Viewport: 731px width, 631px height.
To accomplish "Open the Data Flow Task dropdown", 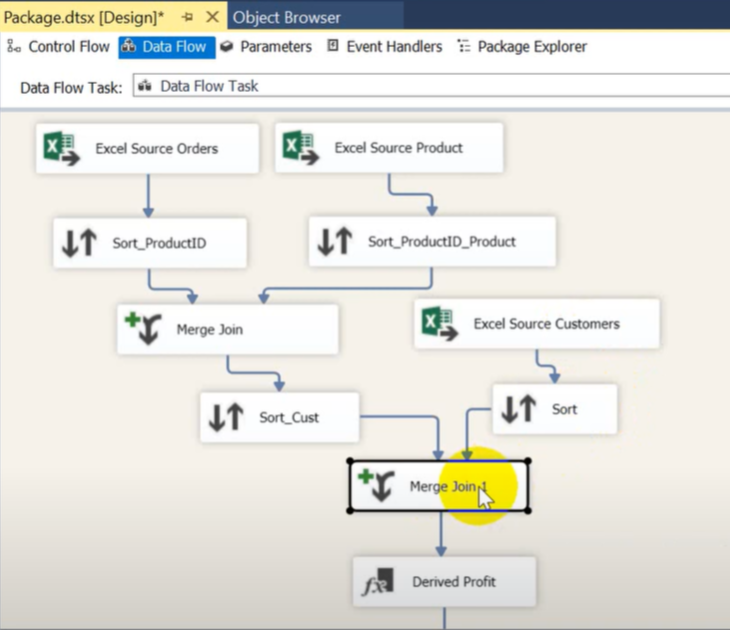I will (x=430, y=87).
